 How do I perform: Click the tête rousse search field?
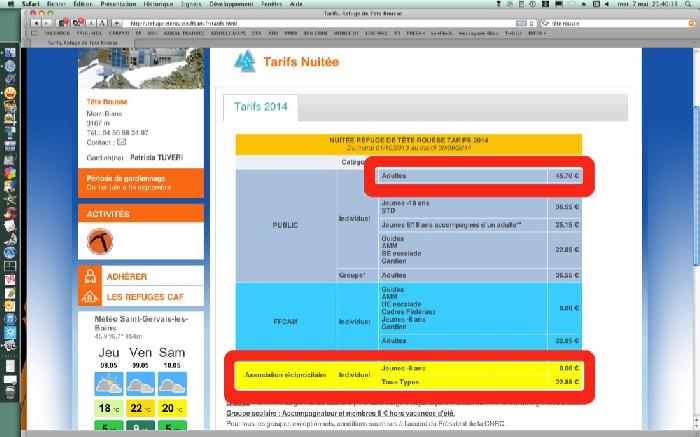tap(618, 23)
